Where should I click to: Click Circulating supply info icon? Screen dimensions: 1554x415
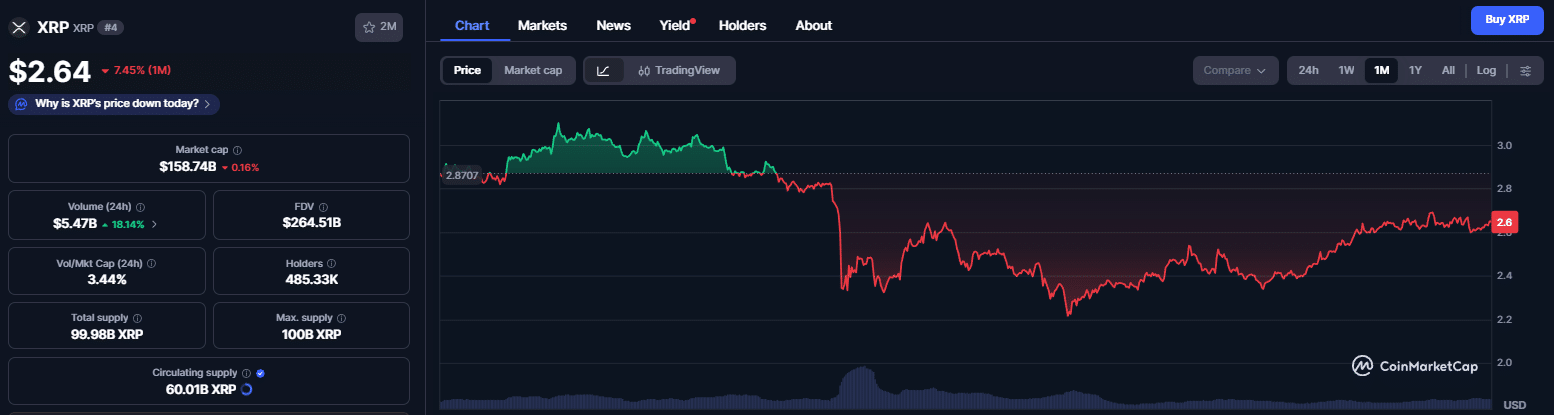click(x=246, y=373)
